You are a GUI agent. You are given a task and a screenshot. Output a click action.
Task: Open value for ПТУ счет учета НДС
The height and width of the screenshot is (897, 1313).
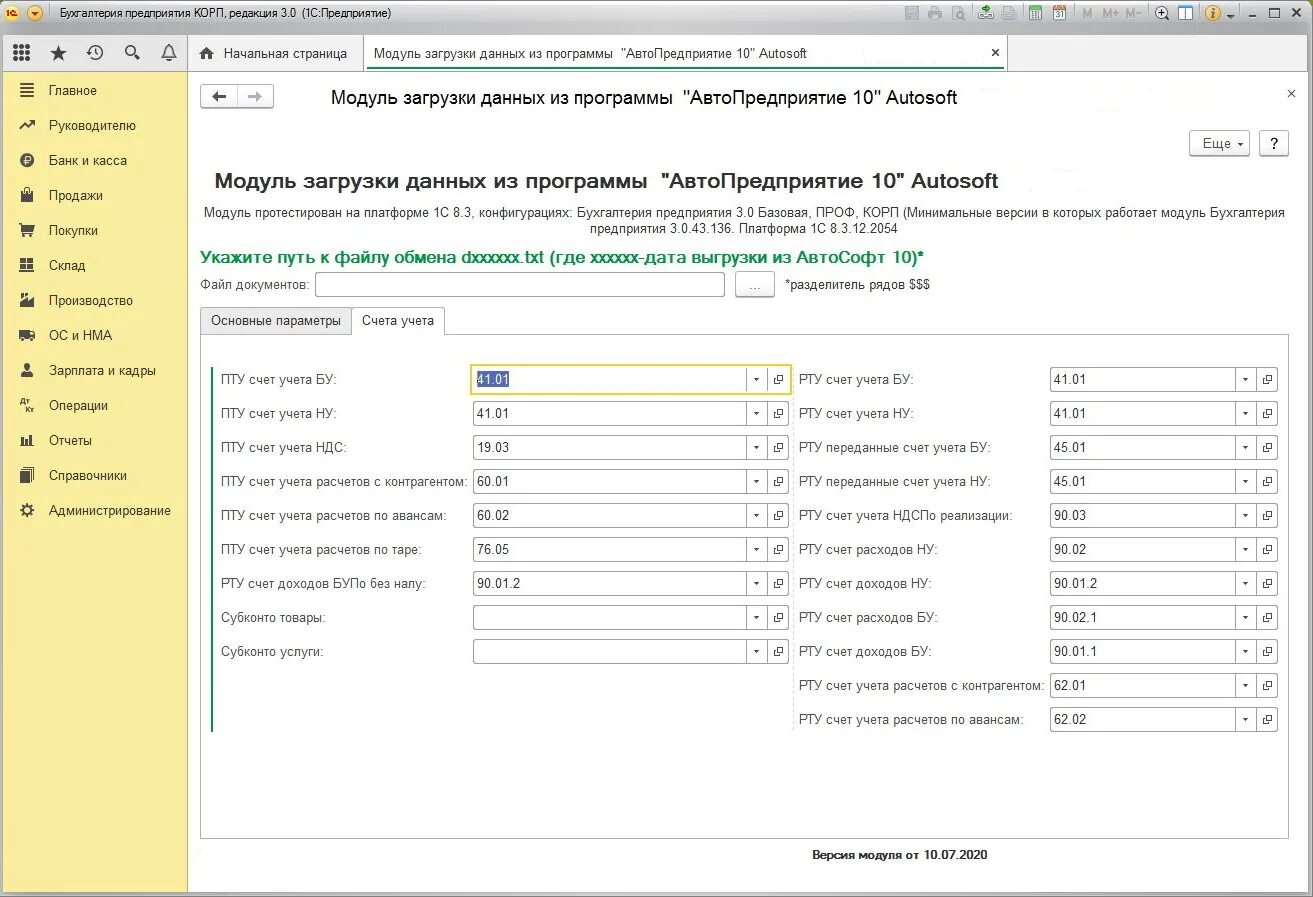click(x=779, y=448)
